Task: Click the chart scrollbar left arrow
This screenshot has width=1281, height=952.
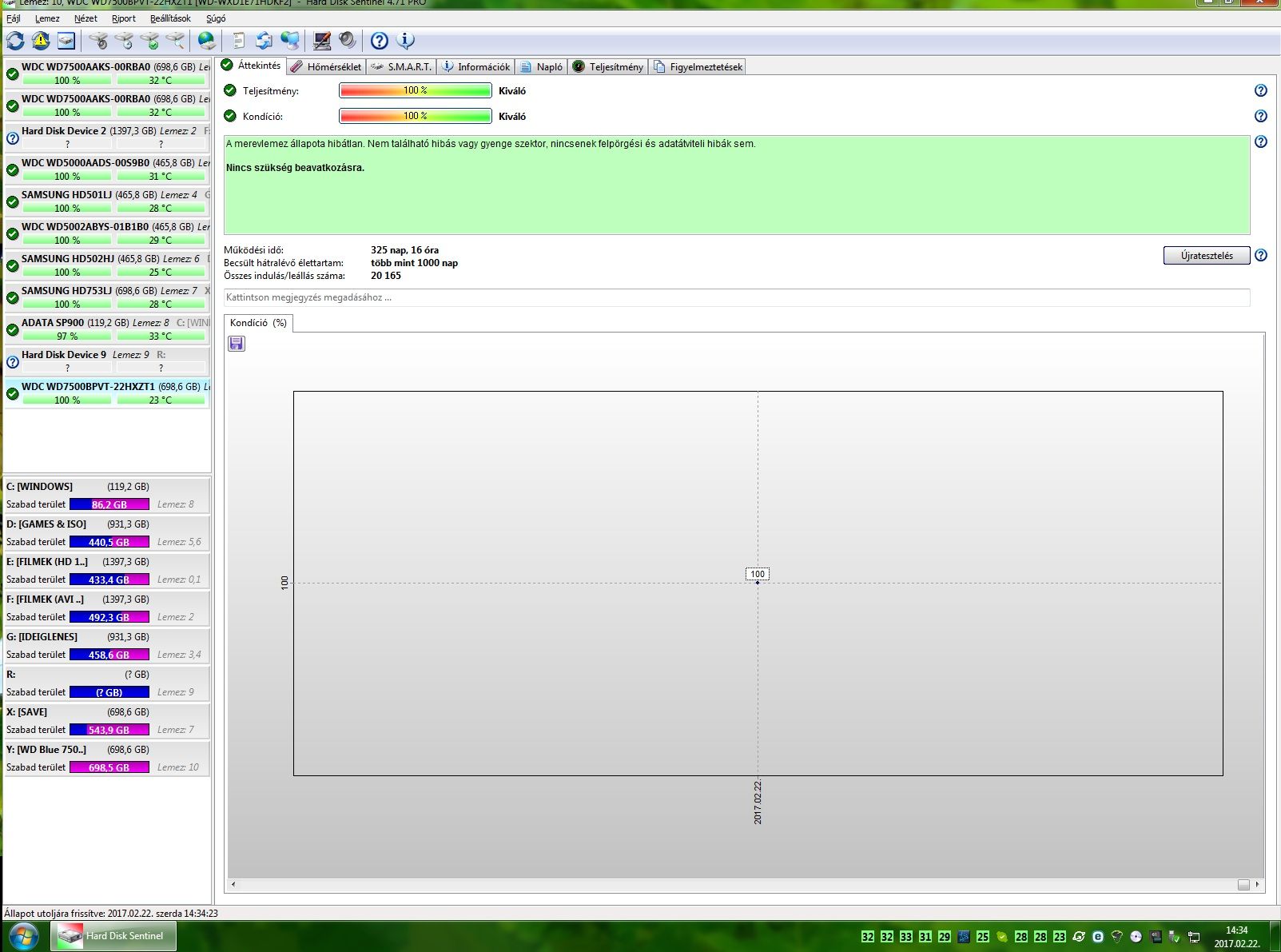Action: (233, 885)
